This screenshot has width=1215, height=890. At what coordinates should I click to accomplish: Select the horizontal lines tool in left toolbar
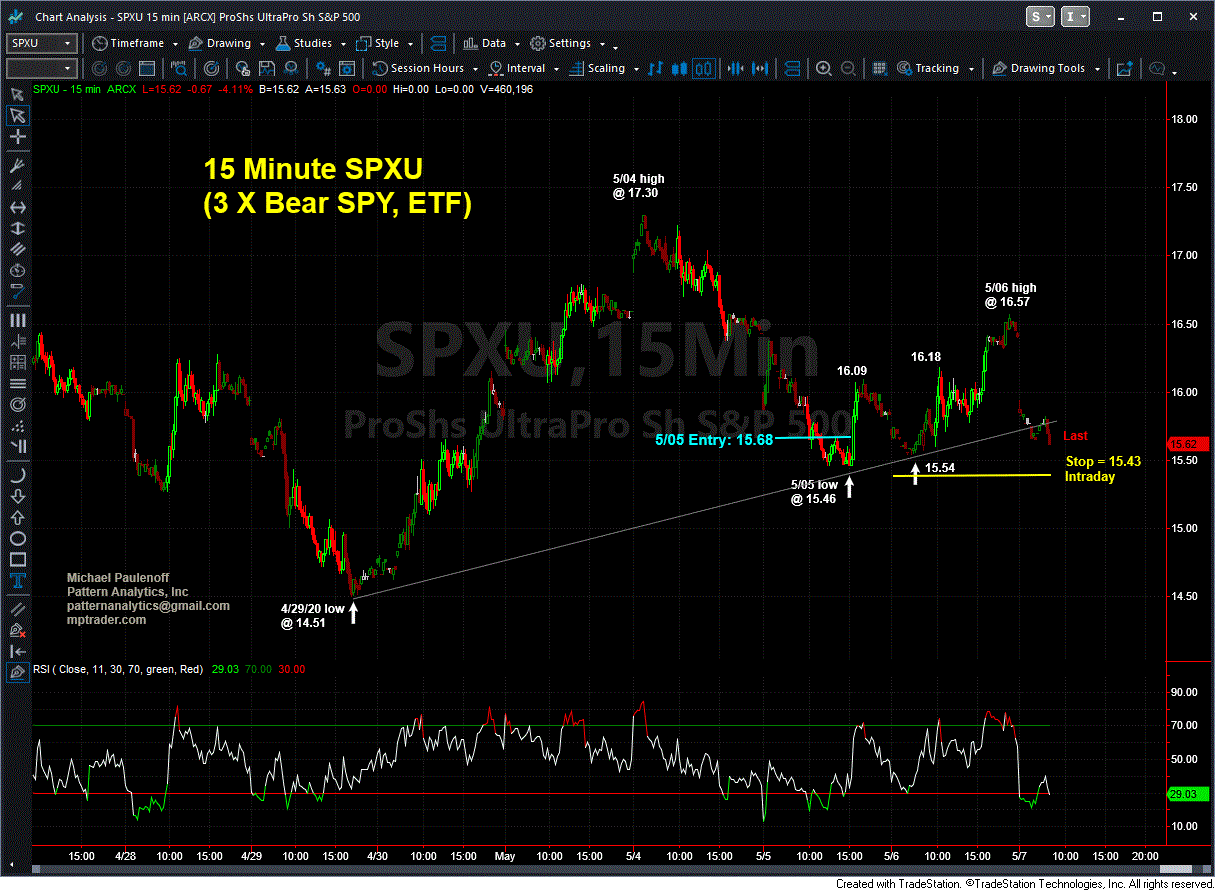click(x=16, y=383)
